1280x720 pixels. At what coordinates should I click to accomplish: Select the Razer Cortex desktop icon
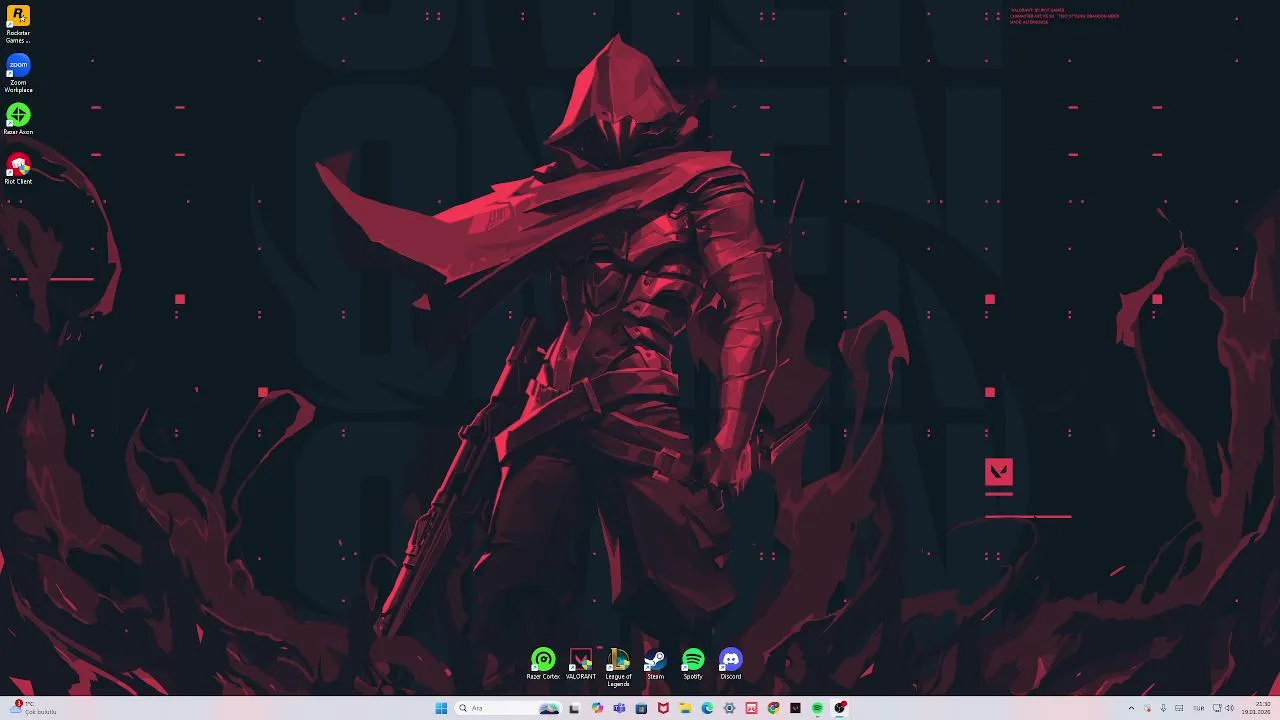point(543,664)
